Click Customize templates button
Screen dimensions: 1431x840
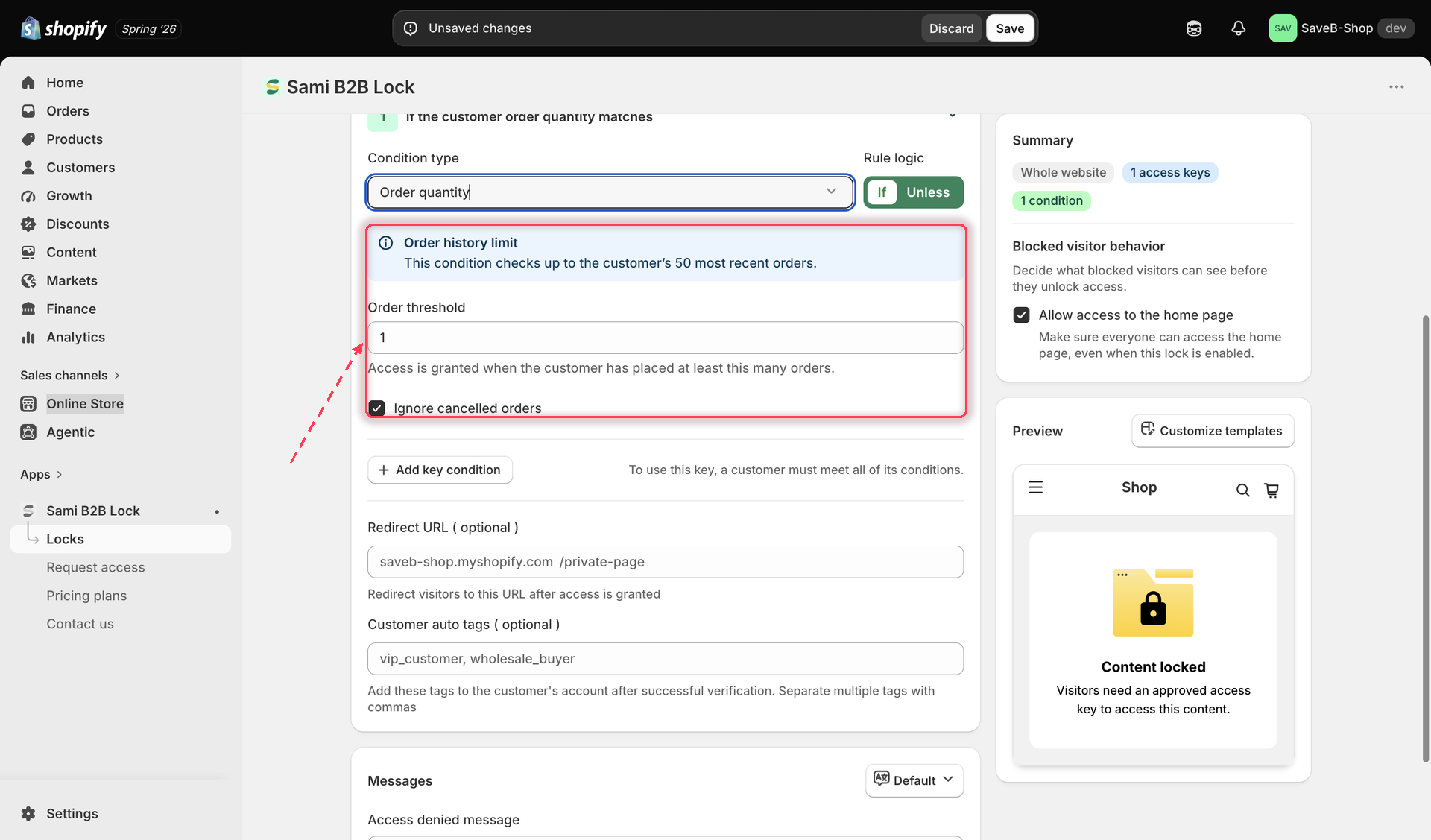coord(1213,431)
